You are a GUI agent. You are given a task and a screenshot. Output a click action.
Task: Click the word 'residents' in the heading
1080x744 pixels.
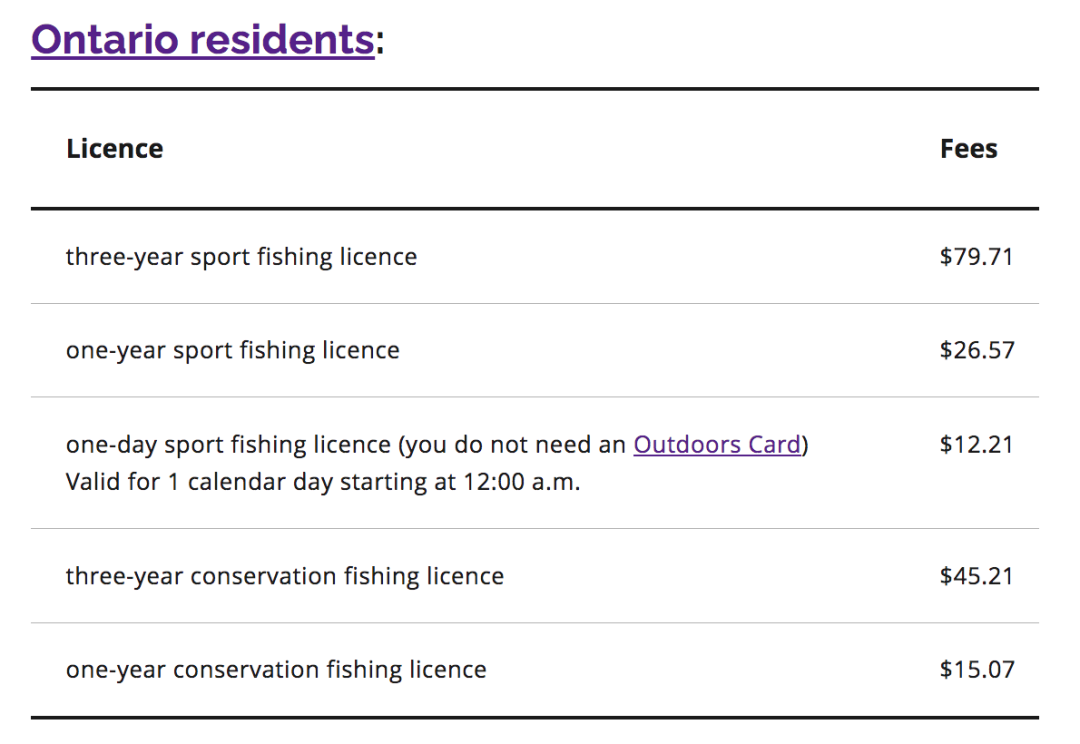282,40
